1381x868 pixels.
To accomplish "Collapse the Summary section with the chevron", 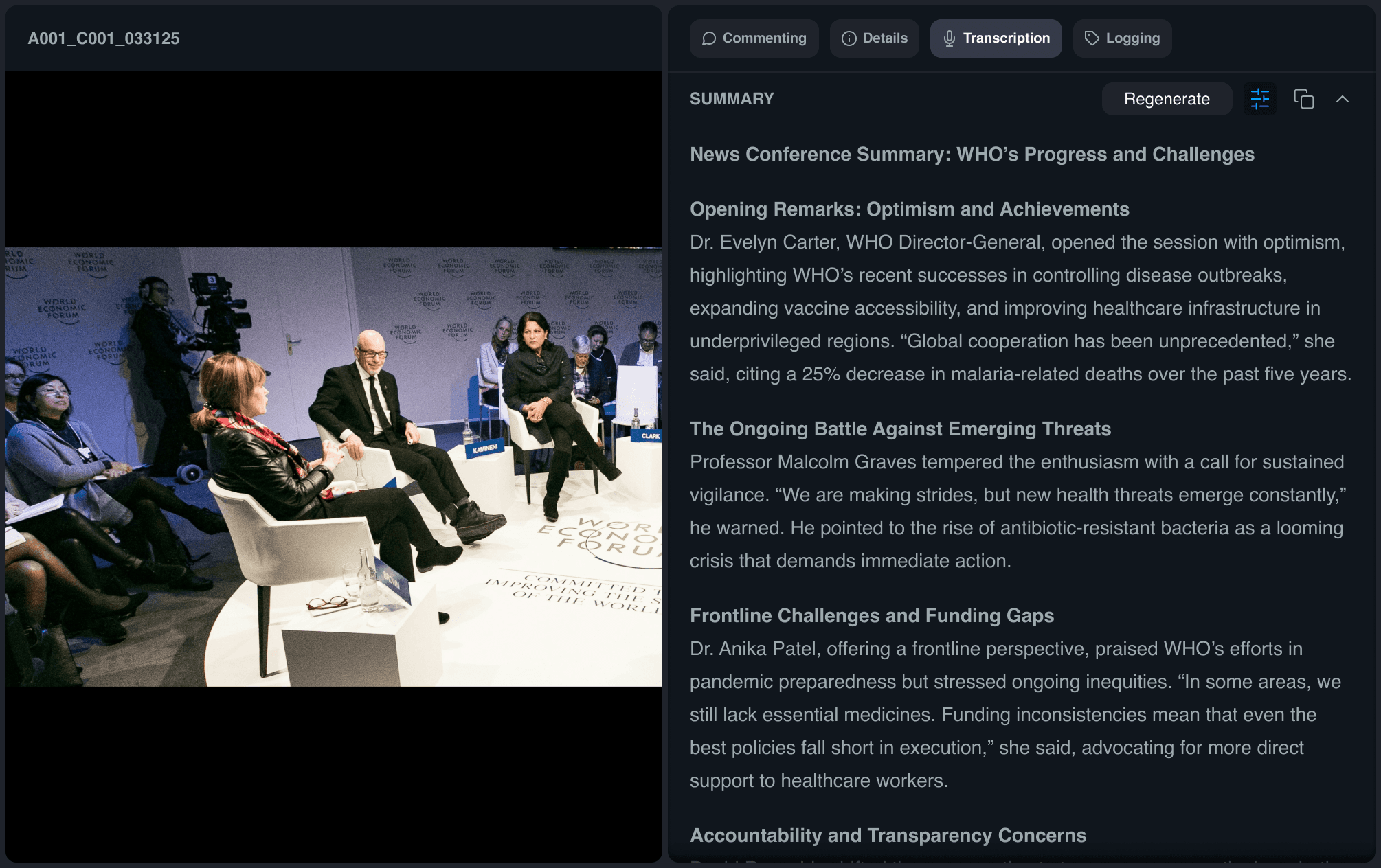I will pyautogui.click(x=1342, y=99).
